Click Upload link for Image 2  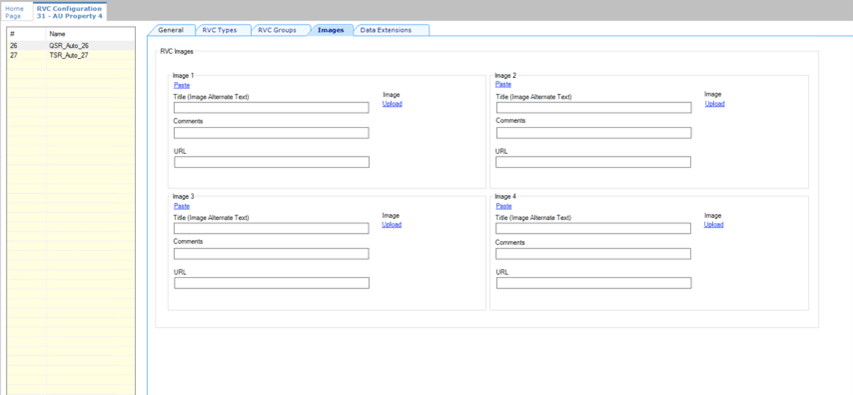click(x=715, y=104)
